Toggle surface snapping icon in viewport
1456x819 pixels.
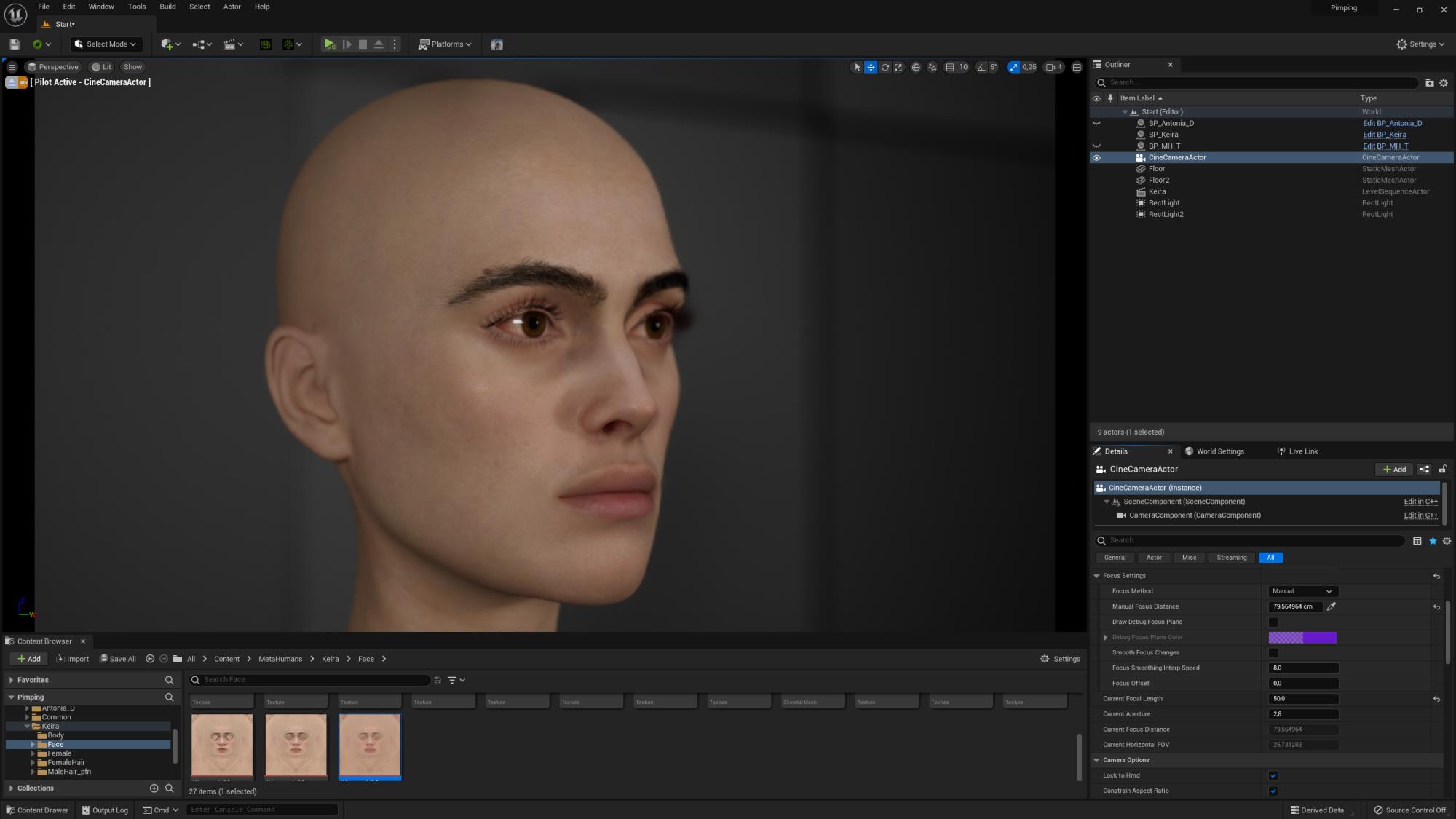click(933, 67)
